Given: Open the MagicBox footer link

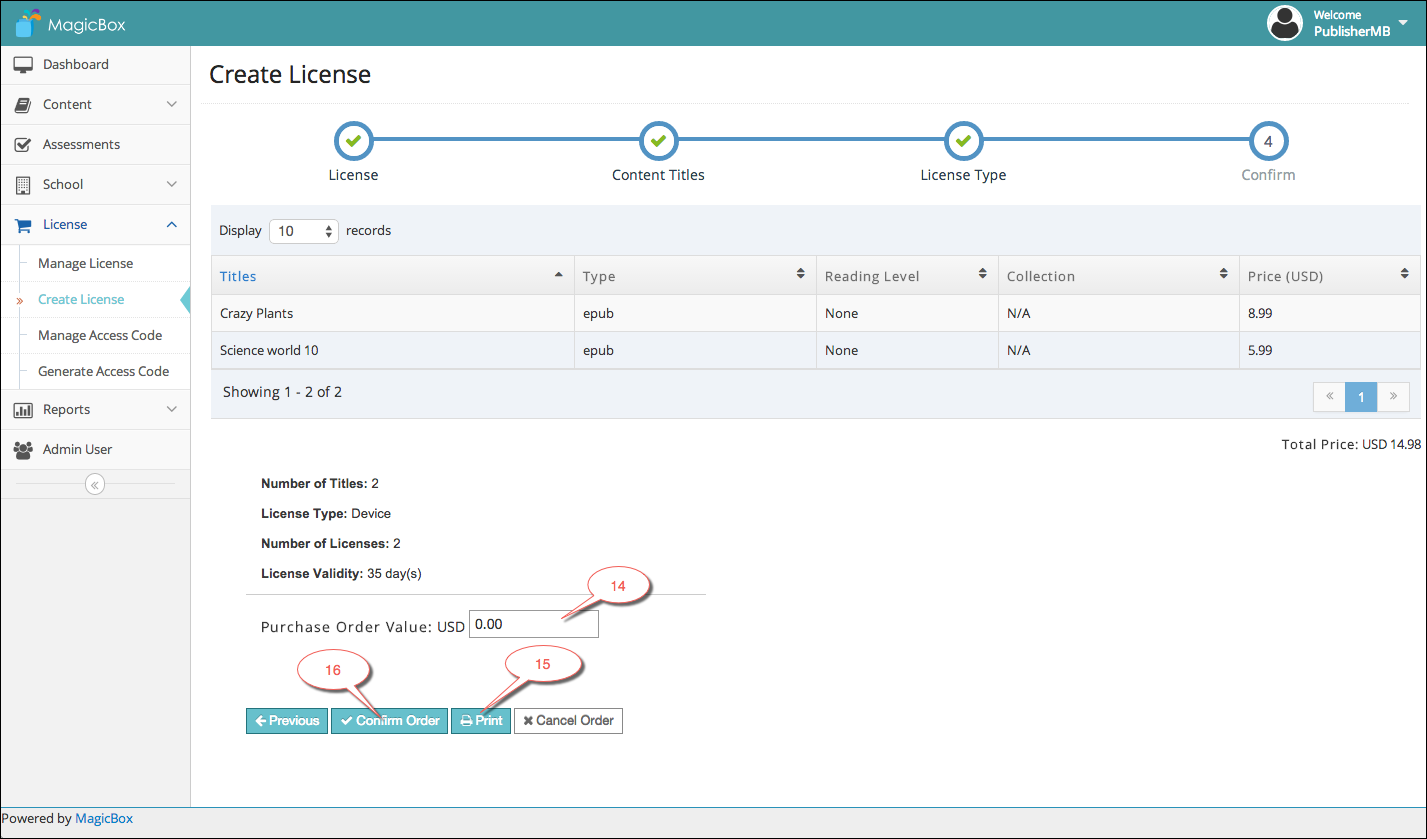Looking at the screenshot, I should tap(104, 818).
